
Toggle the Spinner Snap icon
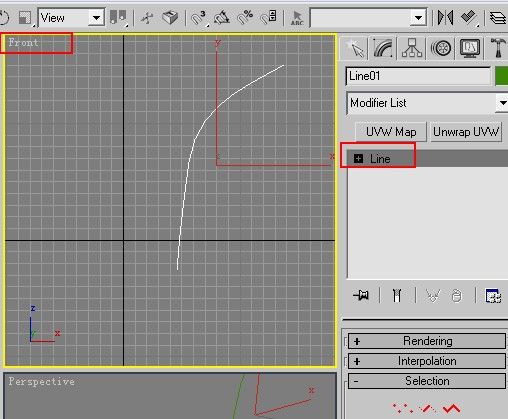point(269,17)
